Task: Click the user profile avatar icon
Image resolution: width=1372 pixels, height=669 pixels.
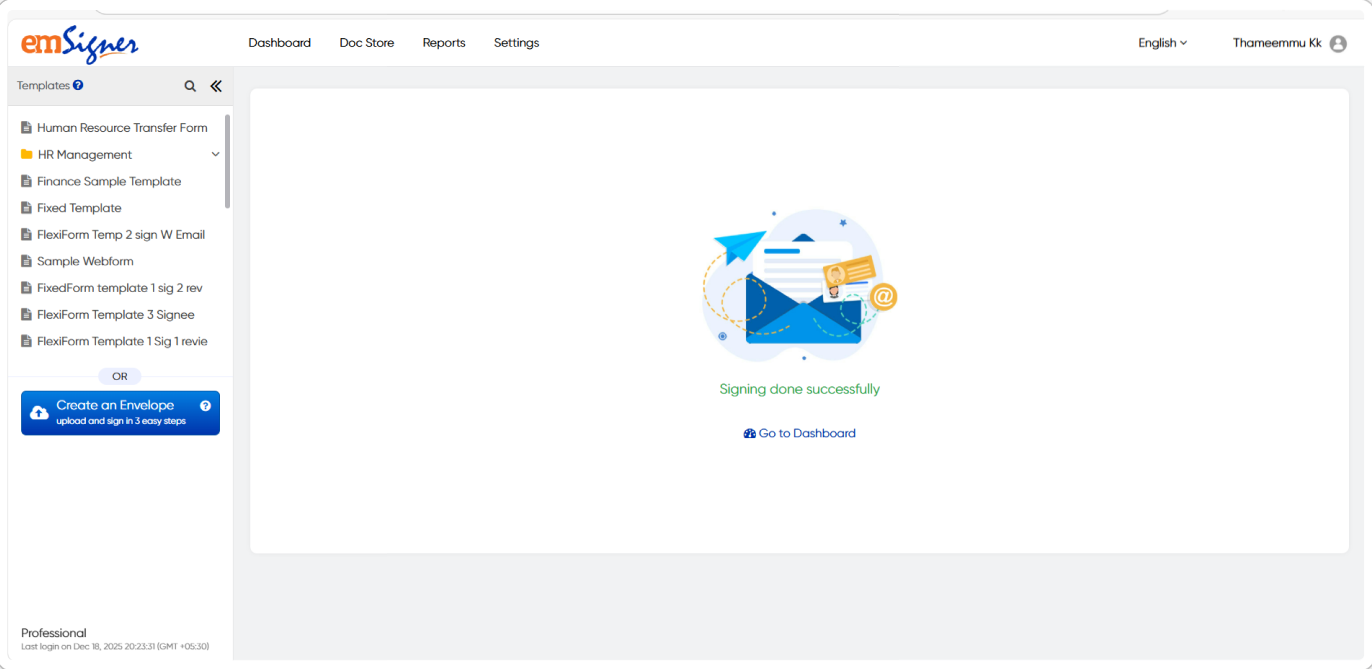Action: coord(1338,44)
